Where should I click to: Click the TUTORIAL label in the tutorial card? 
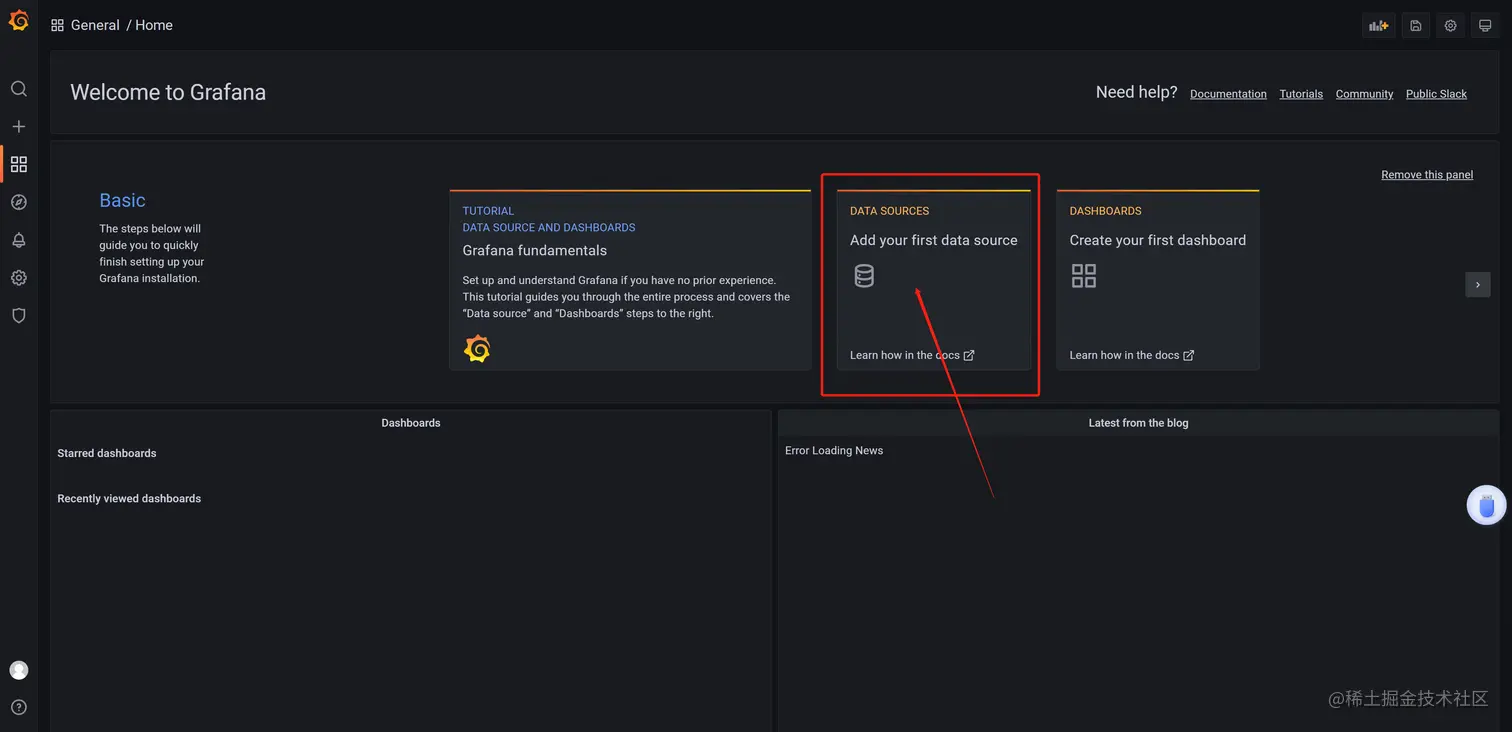coord(488,211)
